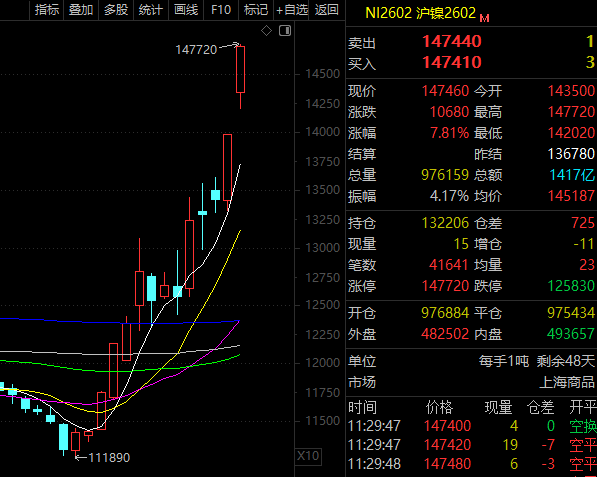Viewport: 597px width, 477px height.
Task: Open the 统计 statistics tool
Action: (150, 10)
